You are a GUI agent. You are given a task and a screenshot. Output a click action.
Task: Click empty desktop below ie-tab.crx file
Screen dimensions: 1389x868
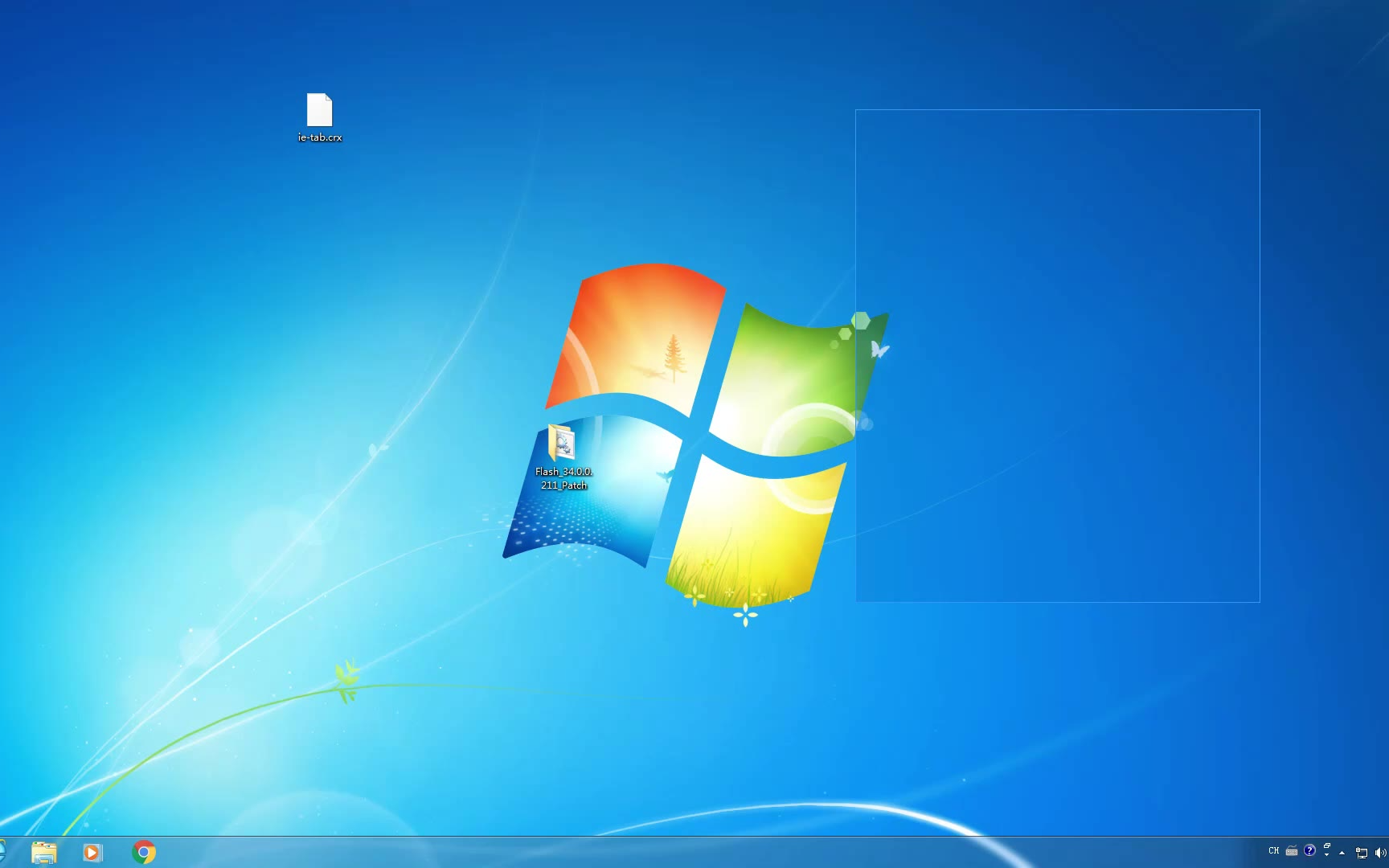(320, 241)
